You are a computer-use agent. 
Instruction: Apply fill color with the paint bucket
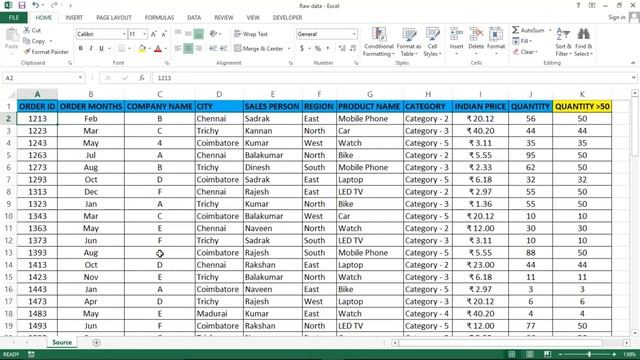[142, 49]
